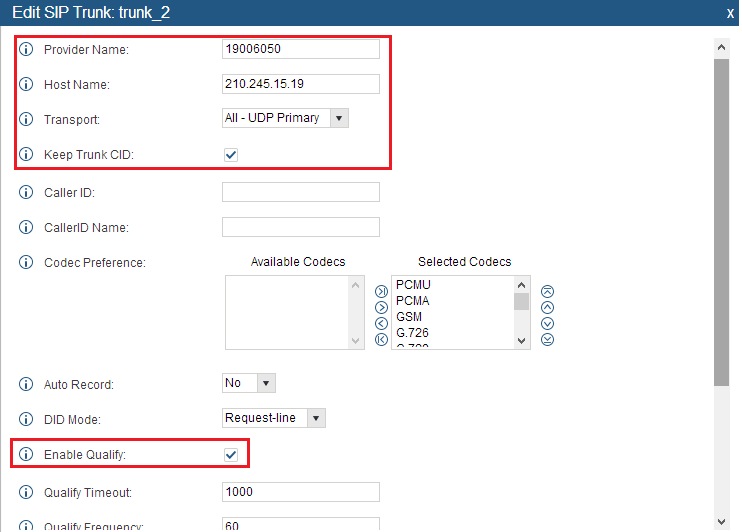The width and height of the screenshot is (742, 532).
Task: Click the Host Name input field
Action: [301, 84]
